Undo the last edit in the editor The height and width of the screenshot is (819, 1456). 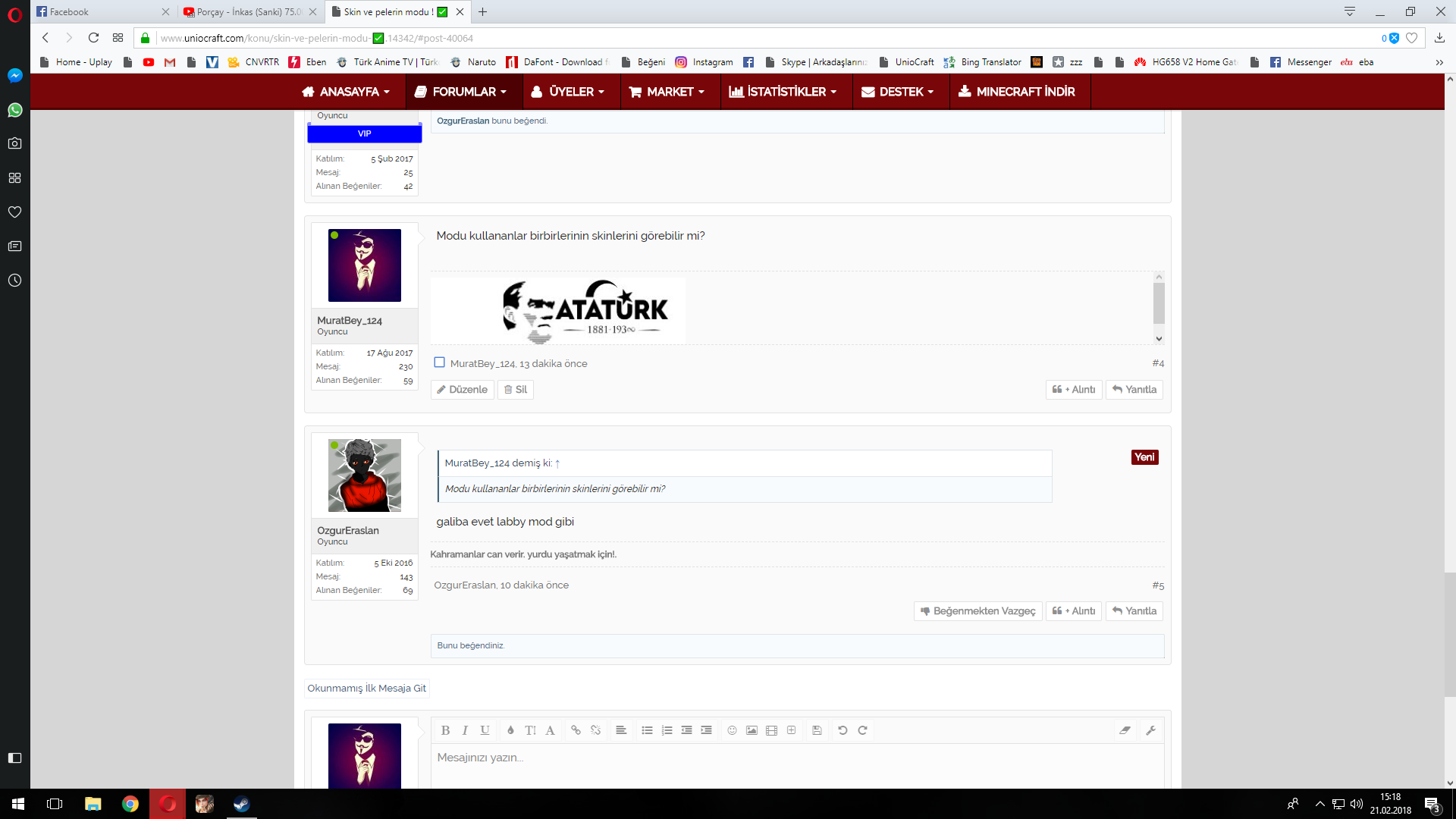pos(843,730)
